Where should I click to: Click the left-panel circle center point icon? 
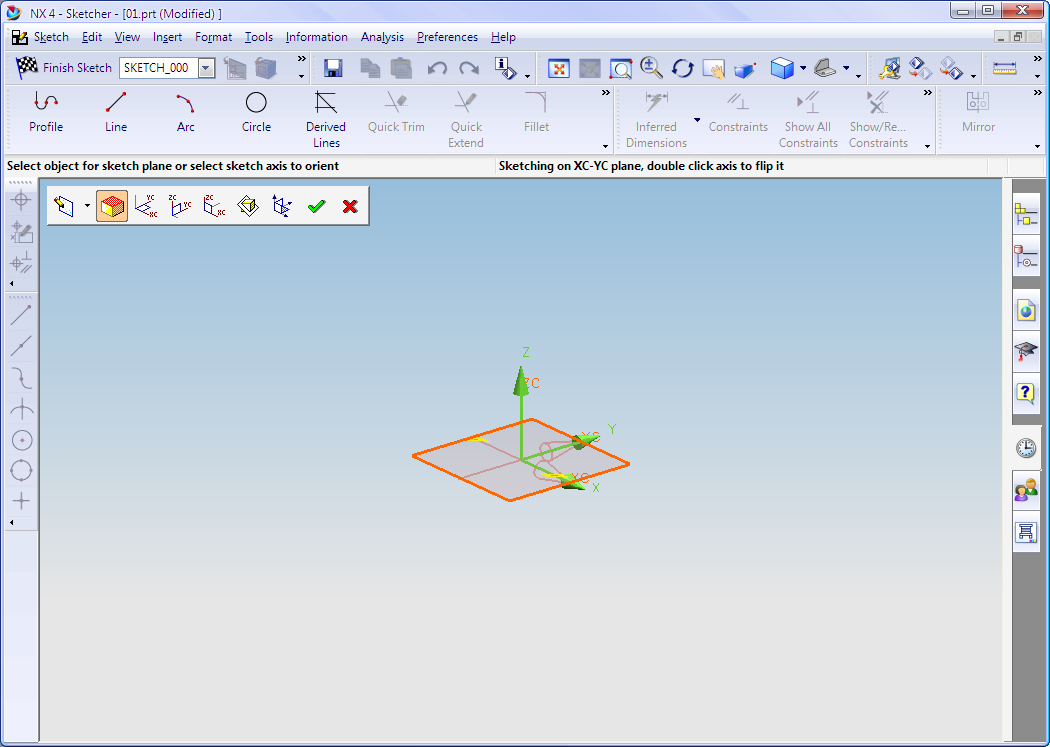pyautogui.click(x=21, y=440)
